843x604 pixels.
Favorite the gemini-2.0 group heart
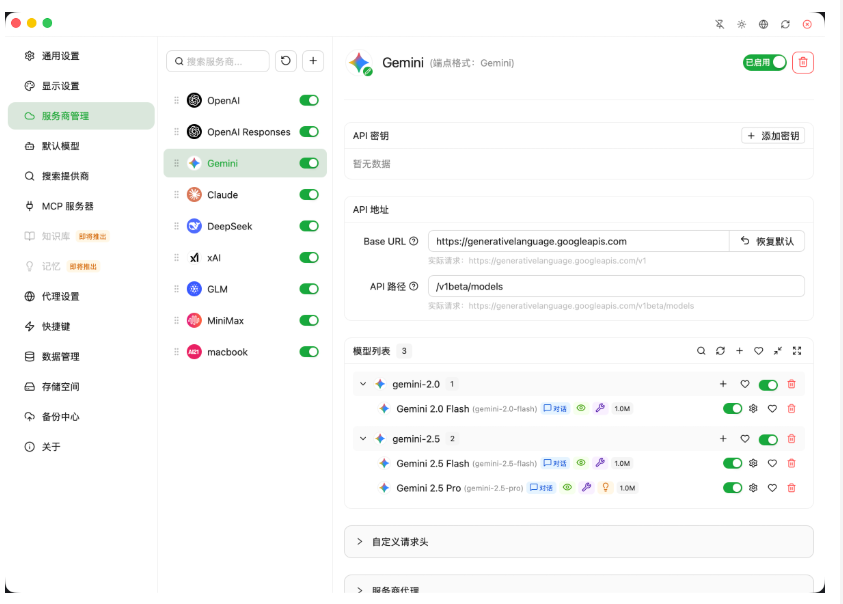click(745, 384)
